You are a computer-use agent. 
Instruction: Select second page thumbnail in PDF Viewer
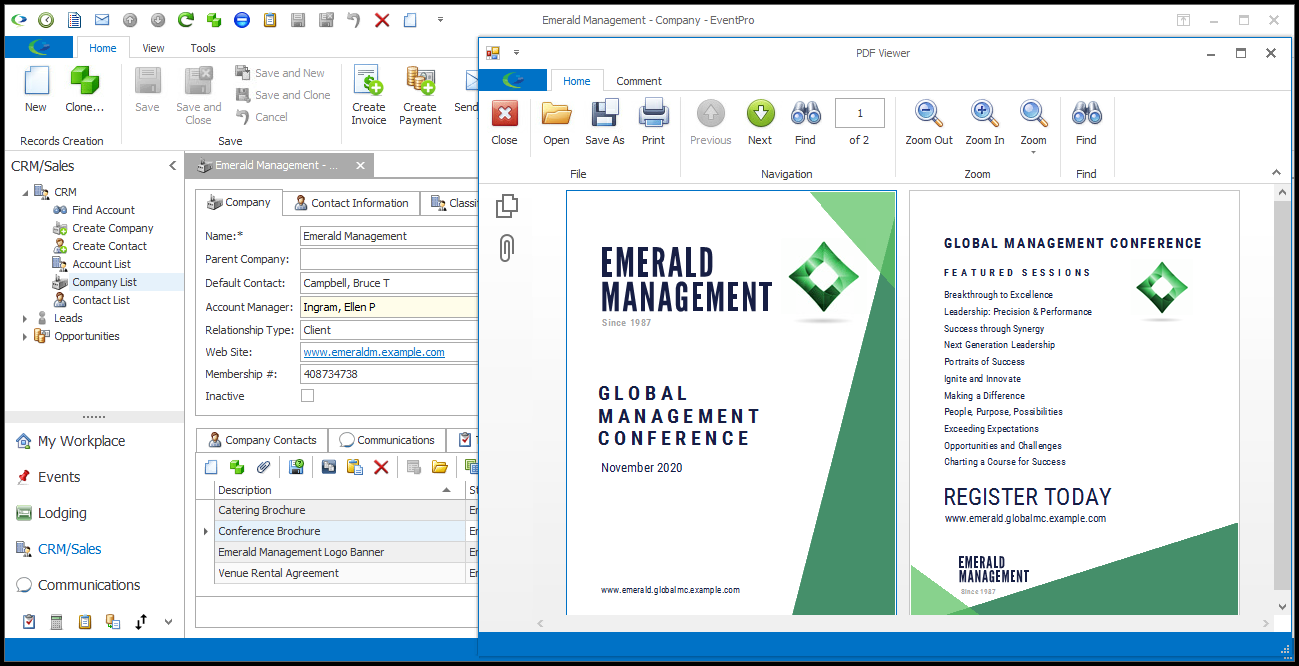click(1074, 402)
